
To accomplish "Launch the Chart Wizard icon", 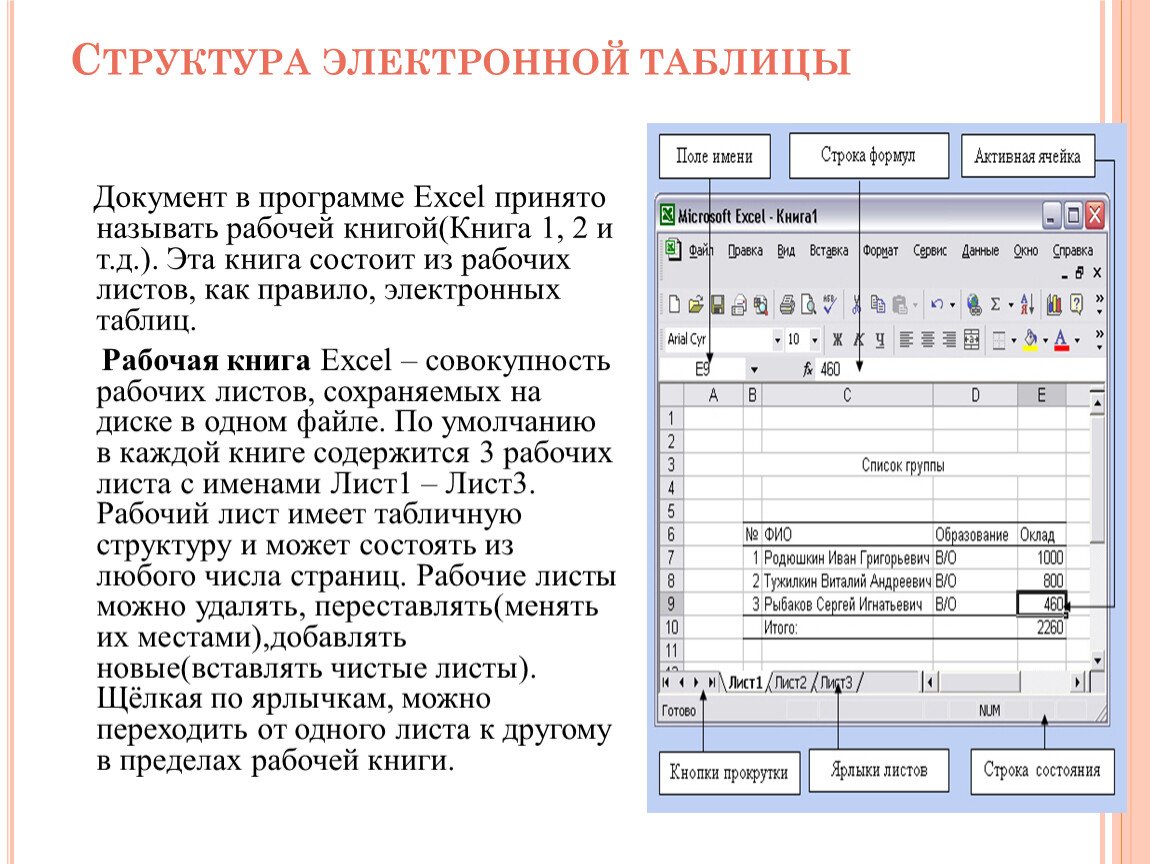I will click(1054, 304).
